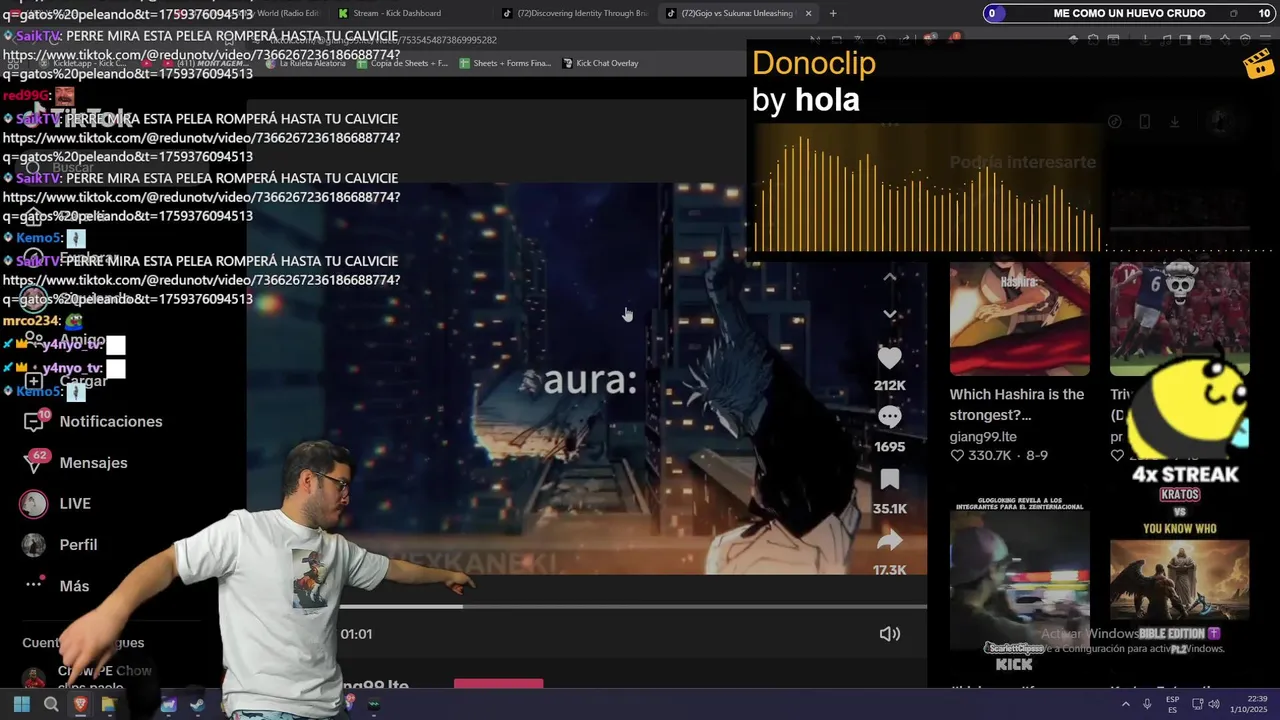This screenshot has width=1280, height=720.
Task: Open comments on the 1695-comment video
Action: click(889, 417)
